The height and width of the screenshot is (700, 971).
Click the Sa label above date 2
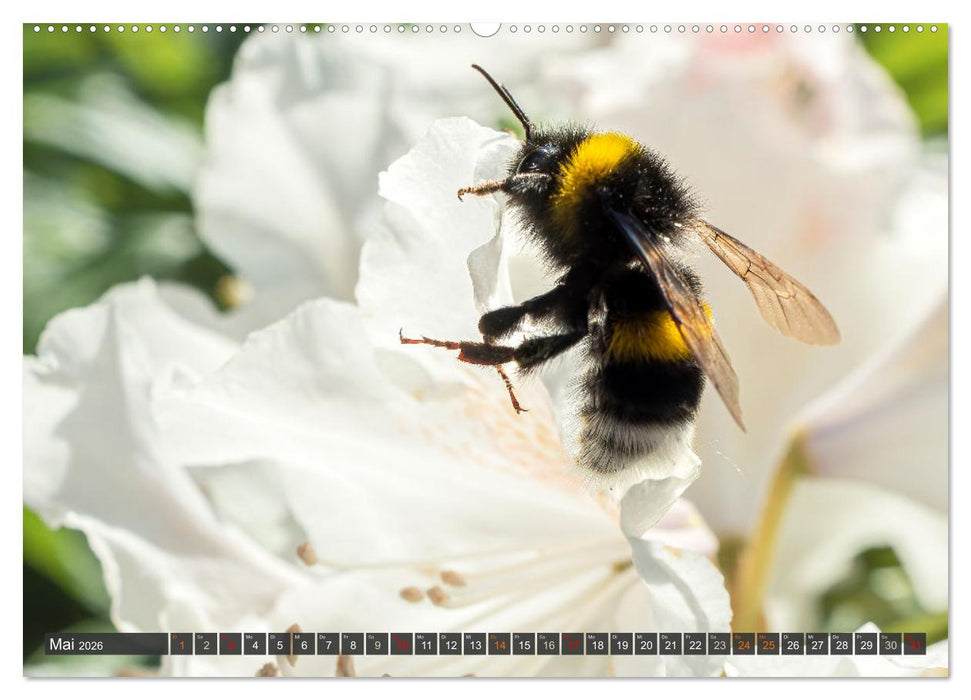[x=200, y=635]
